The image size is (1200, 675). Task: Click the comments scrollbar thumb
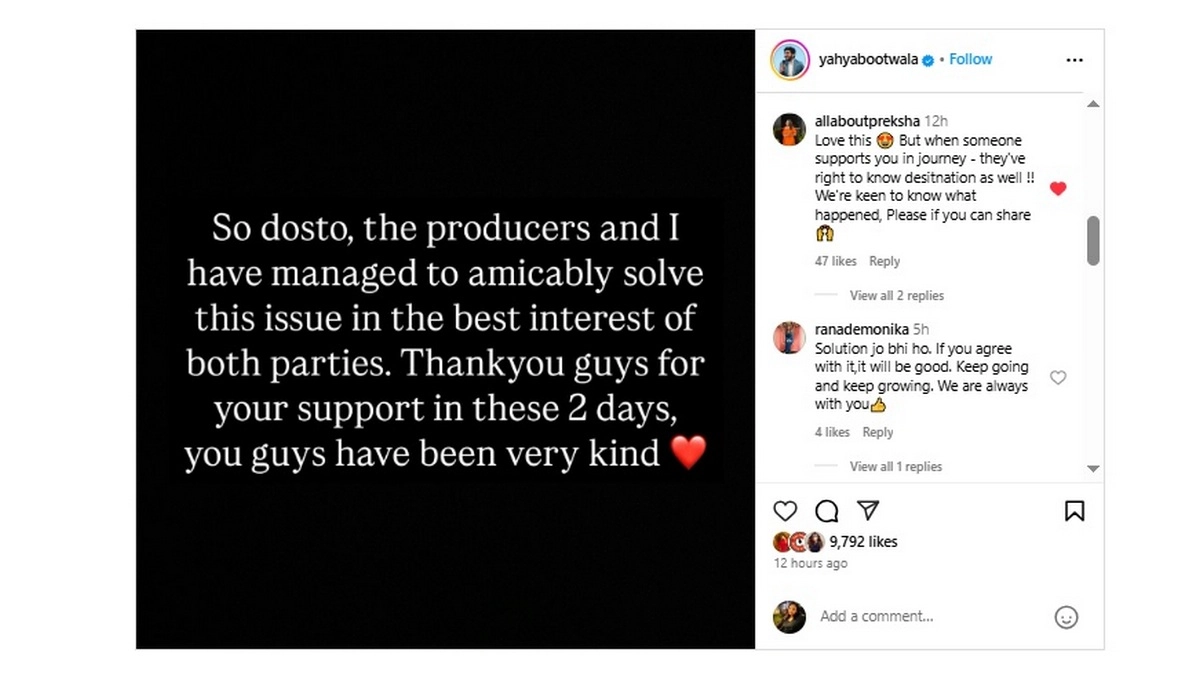tap(1093, 240)
